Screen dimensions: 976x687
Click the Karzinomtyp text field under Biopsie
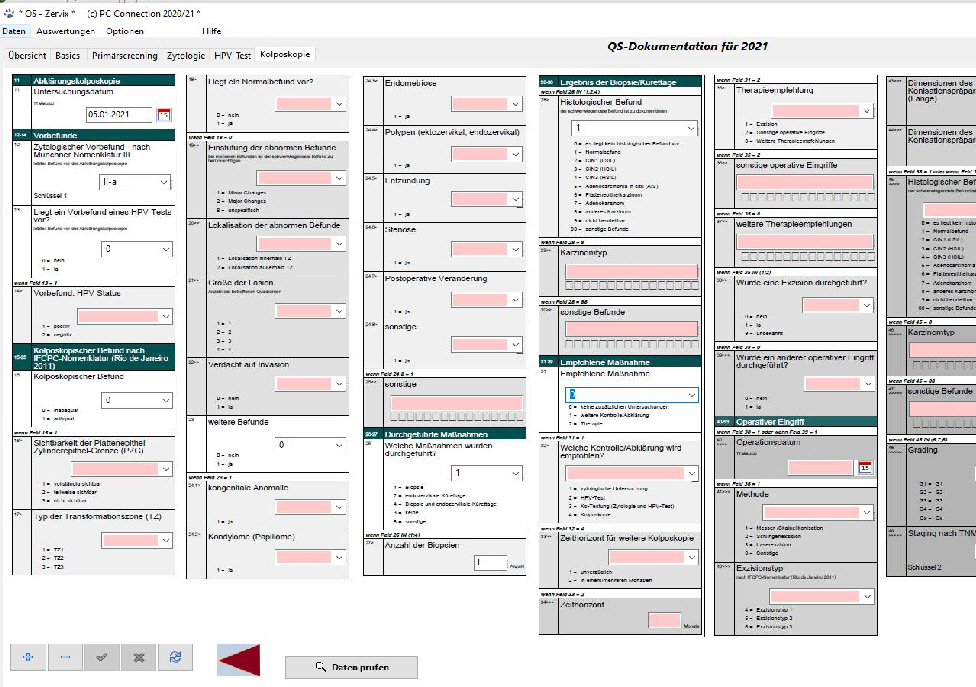coord(631,271)
